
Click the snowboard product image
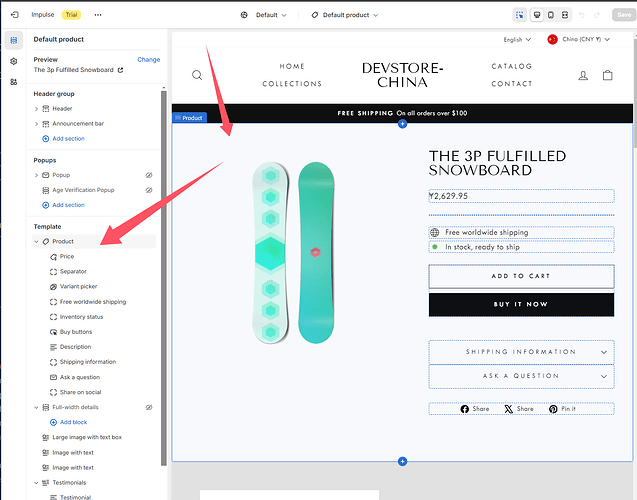pos(293,253)
